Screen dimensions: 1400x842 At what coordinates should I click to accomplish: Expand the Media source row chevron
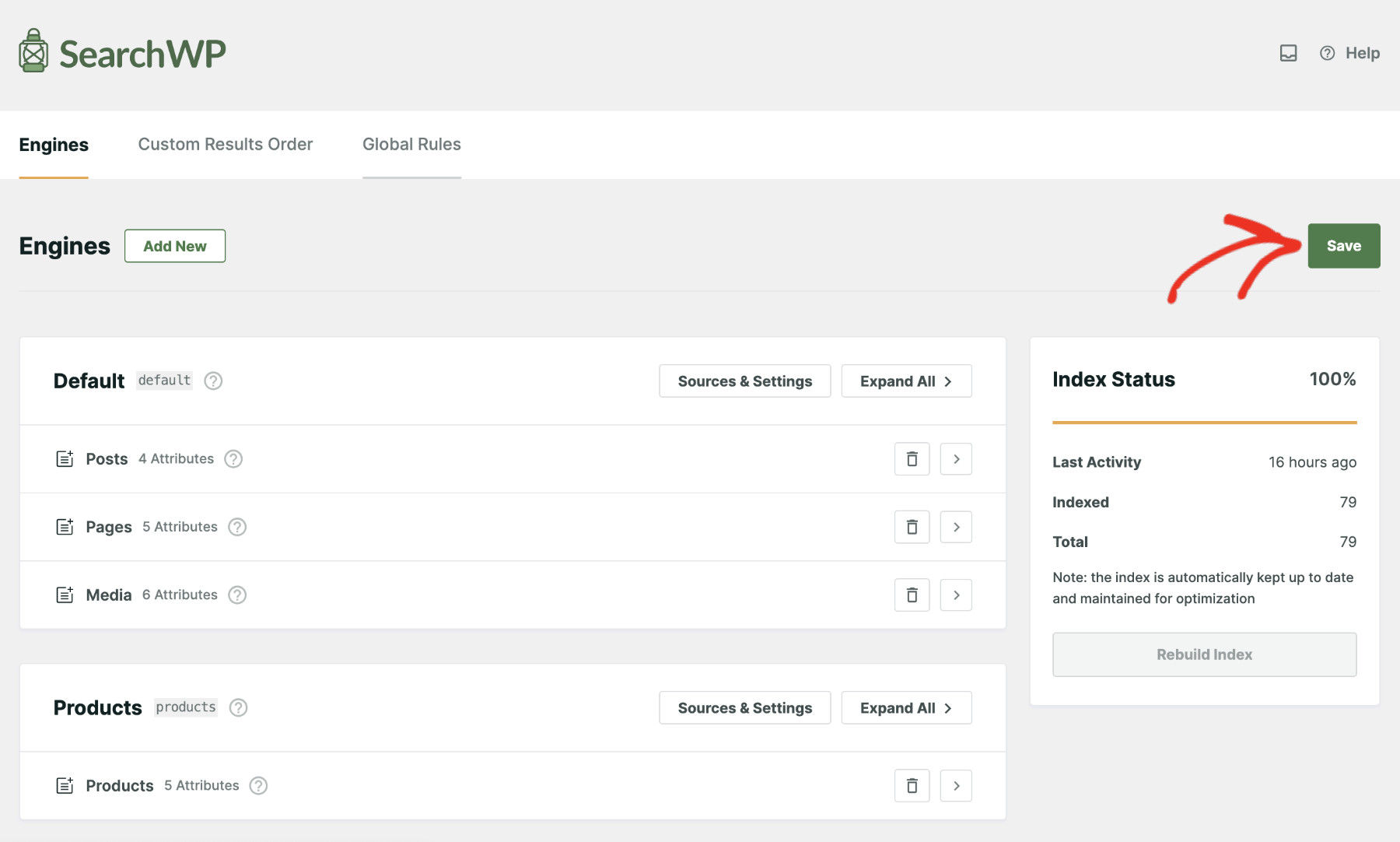click(x=956, y=595)
